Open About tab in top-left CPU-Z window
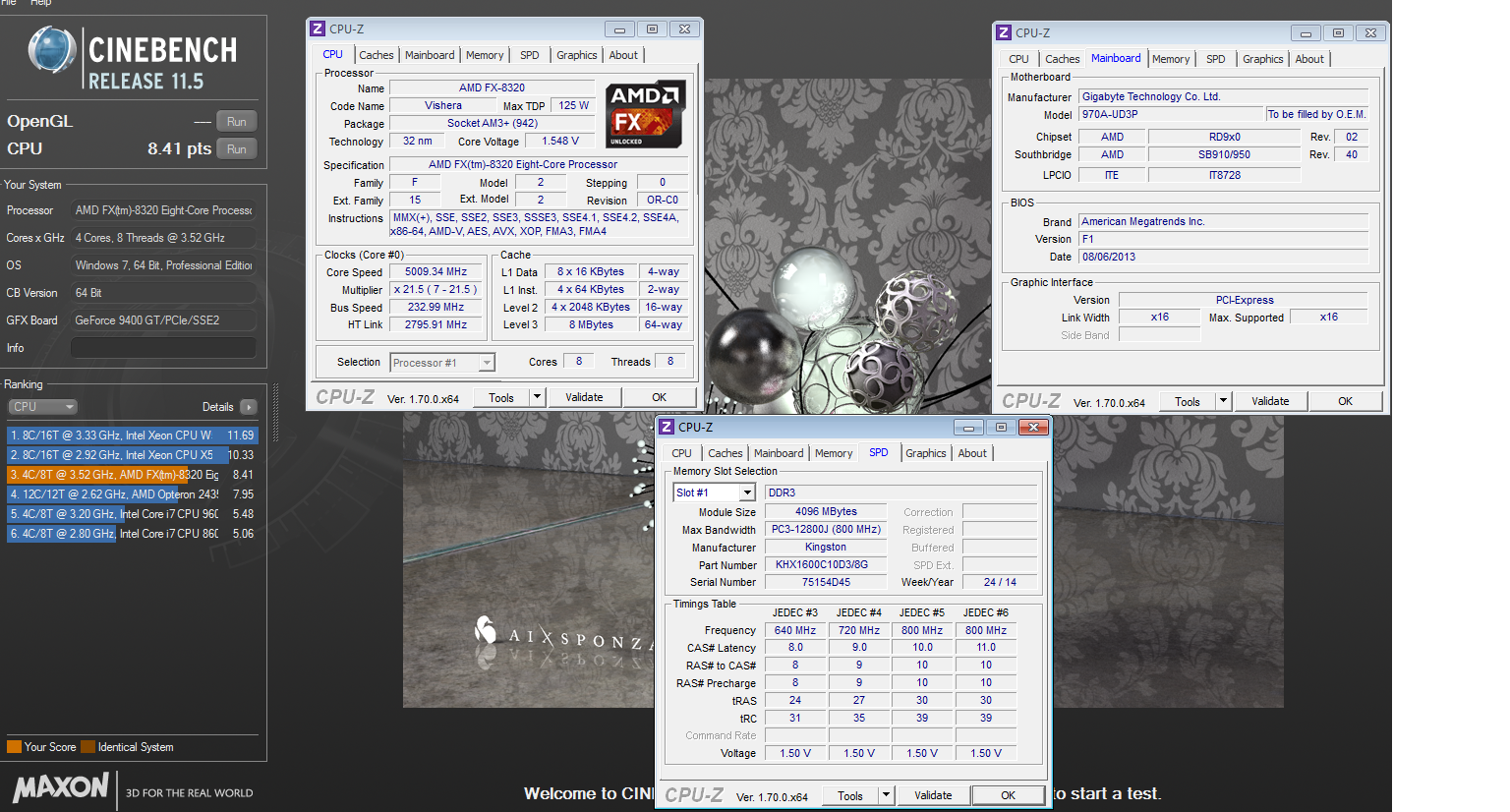This screenshot has width=1510, height=812. click(623, 55)
